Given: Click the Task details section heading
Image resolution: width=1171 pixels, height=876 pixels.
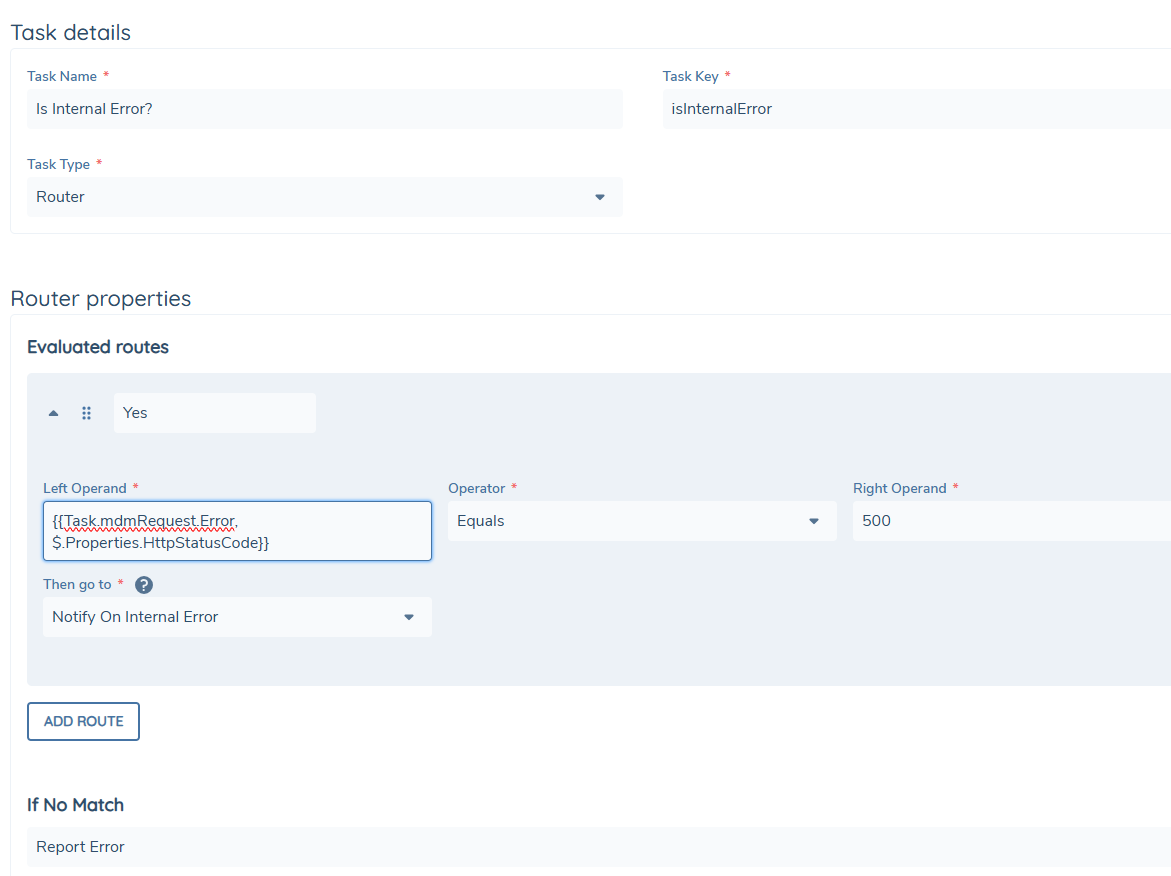Looking at the screenshot, I should 70,32.
